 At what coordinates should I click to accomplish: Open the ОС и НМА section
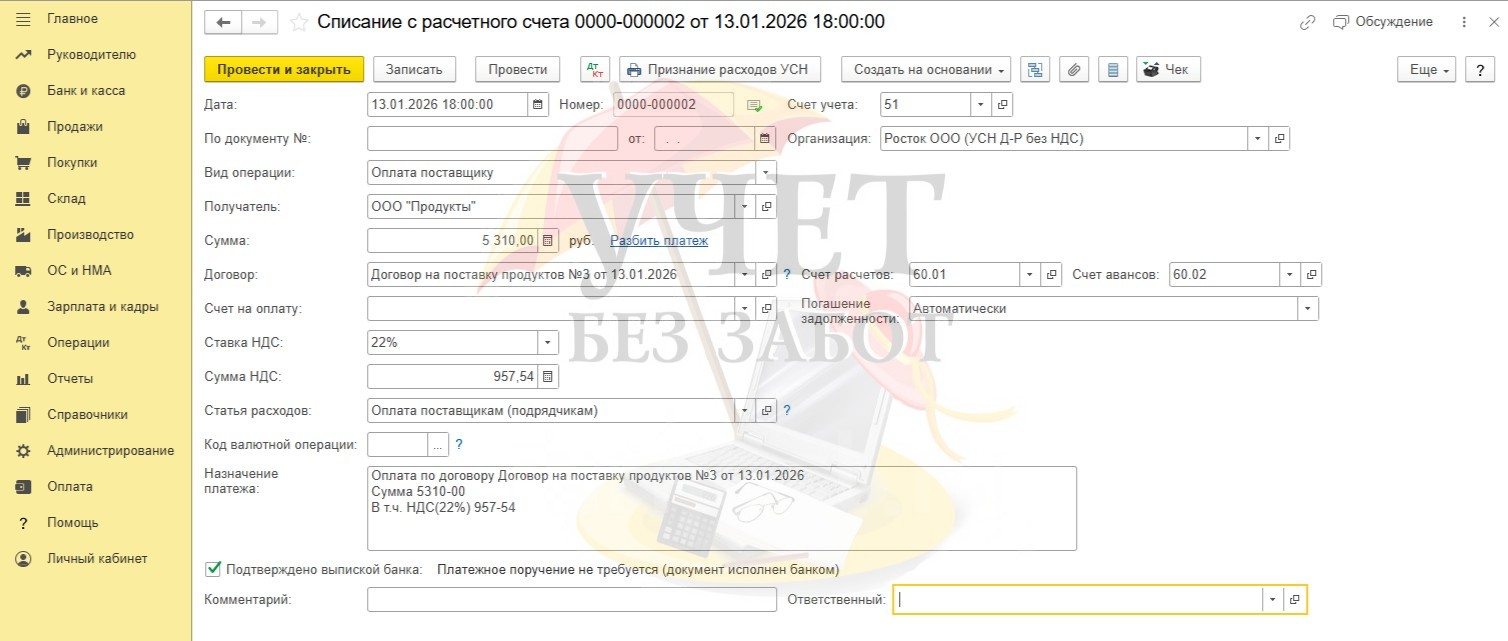[x=79, y=271]
